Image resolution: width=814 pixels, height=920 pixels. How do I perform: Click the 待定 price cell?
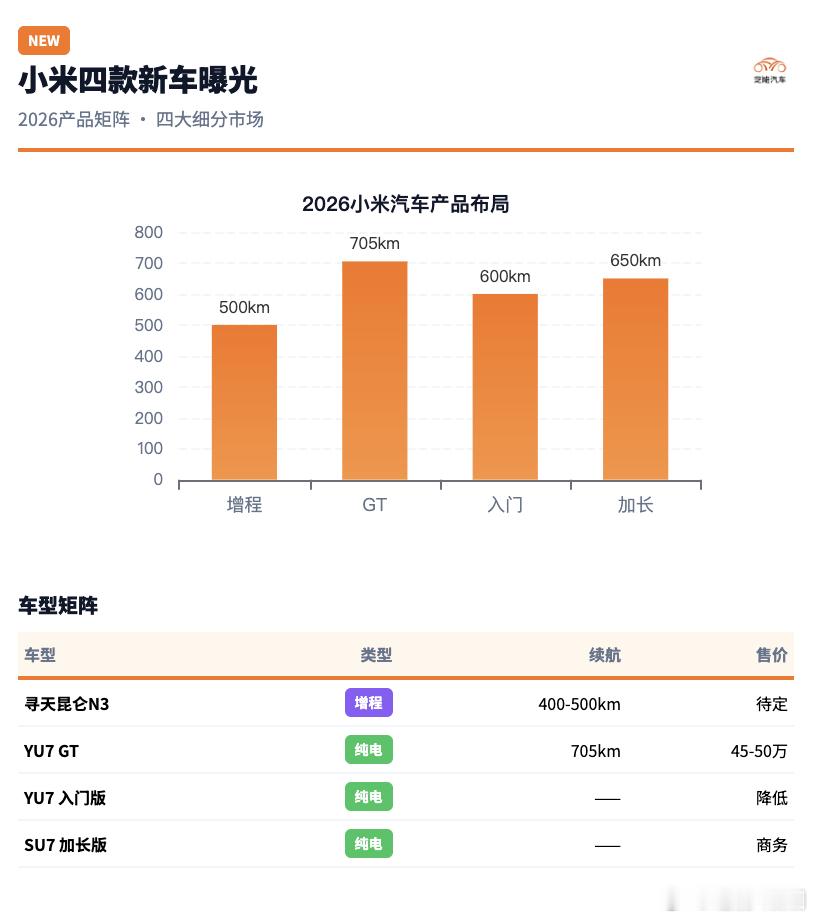point(772,704)
